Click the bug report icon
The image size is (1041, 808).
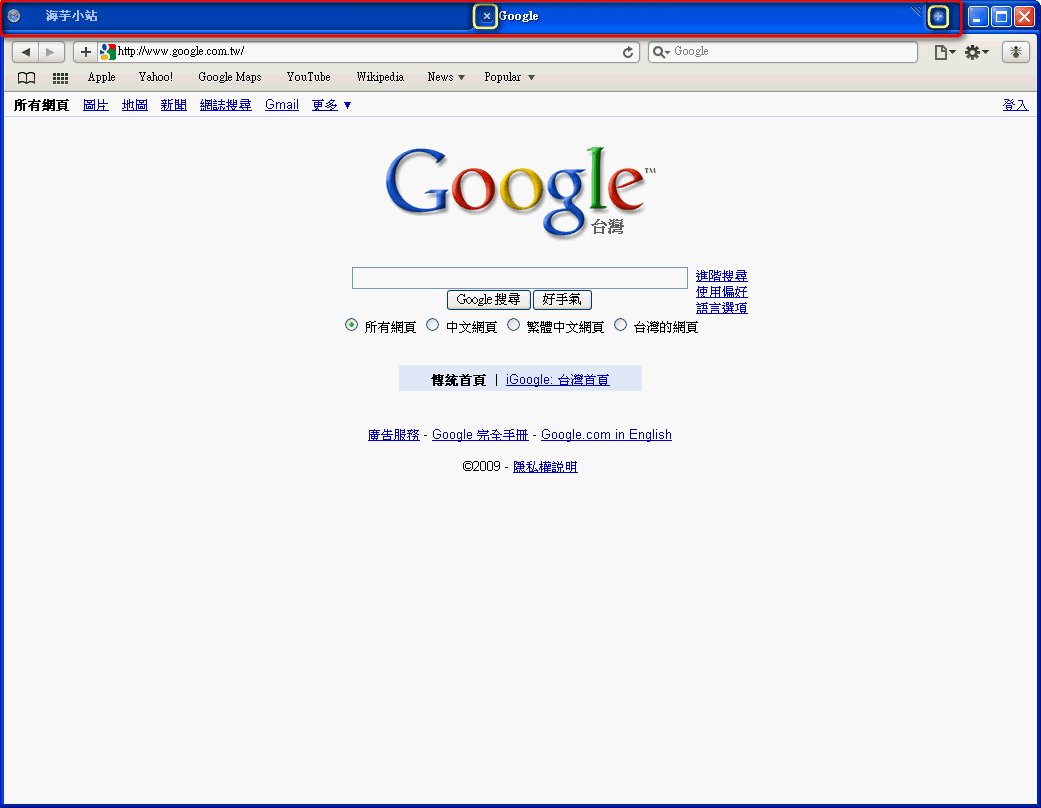(1016, 52)
